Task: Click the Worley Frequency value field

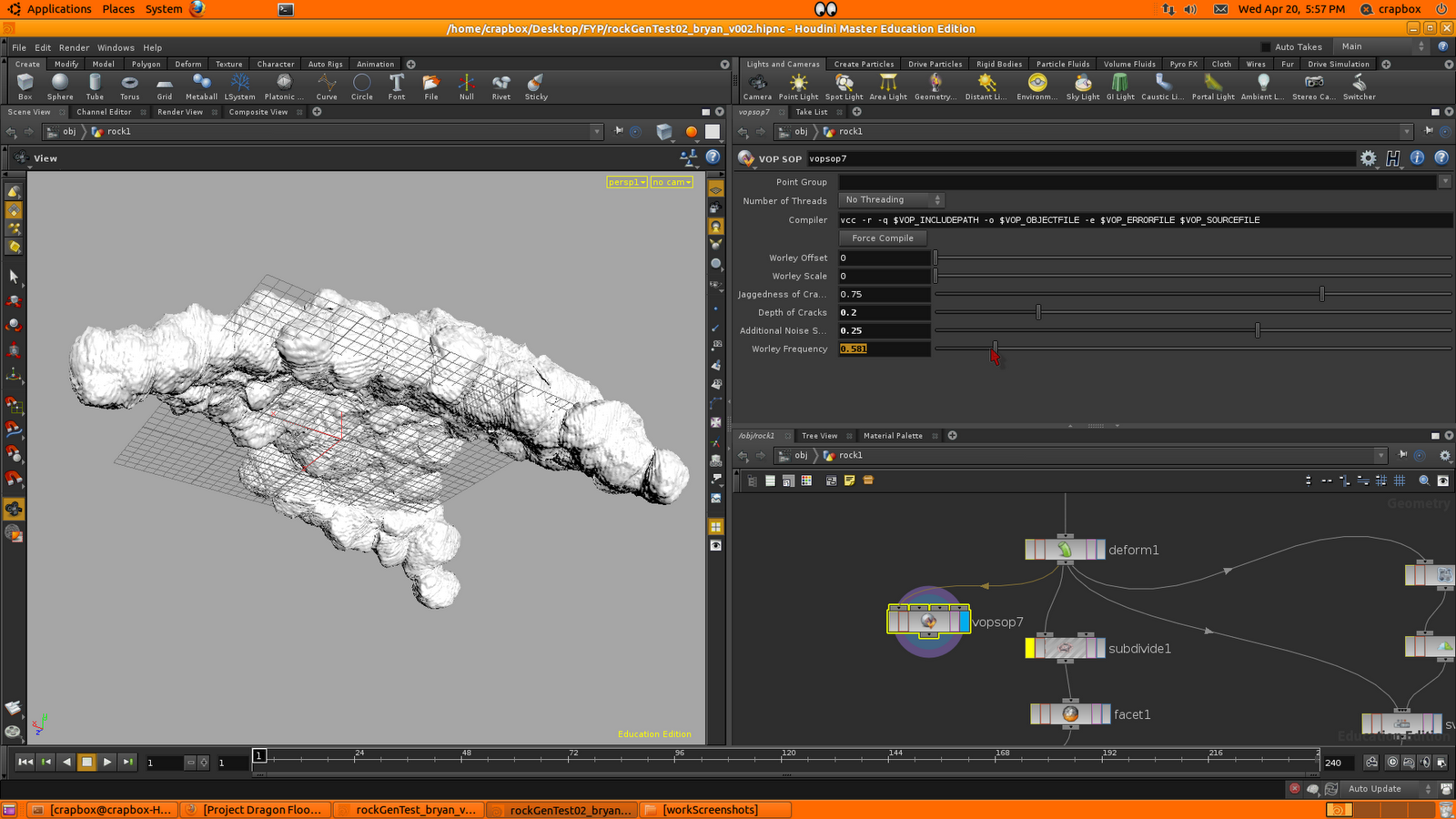Action: coord(885,349)
